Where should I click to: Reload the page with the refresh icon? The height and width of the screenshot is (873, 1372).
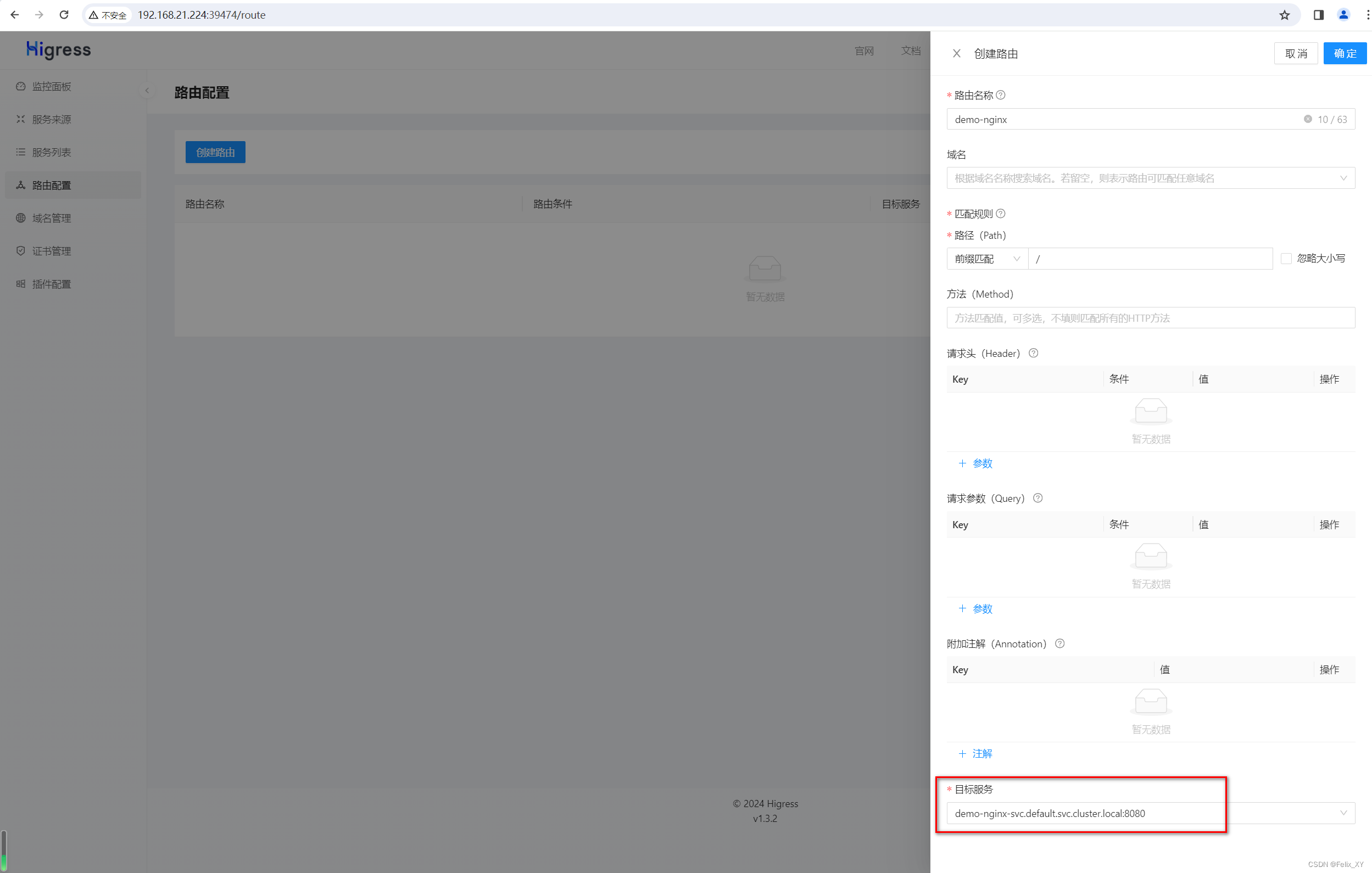tap(64, 15)
